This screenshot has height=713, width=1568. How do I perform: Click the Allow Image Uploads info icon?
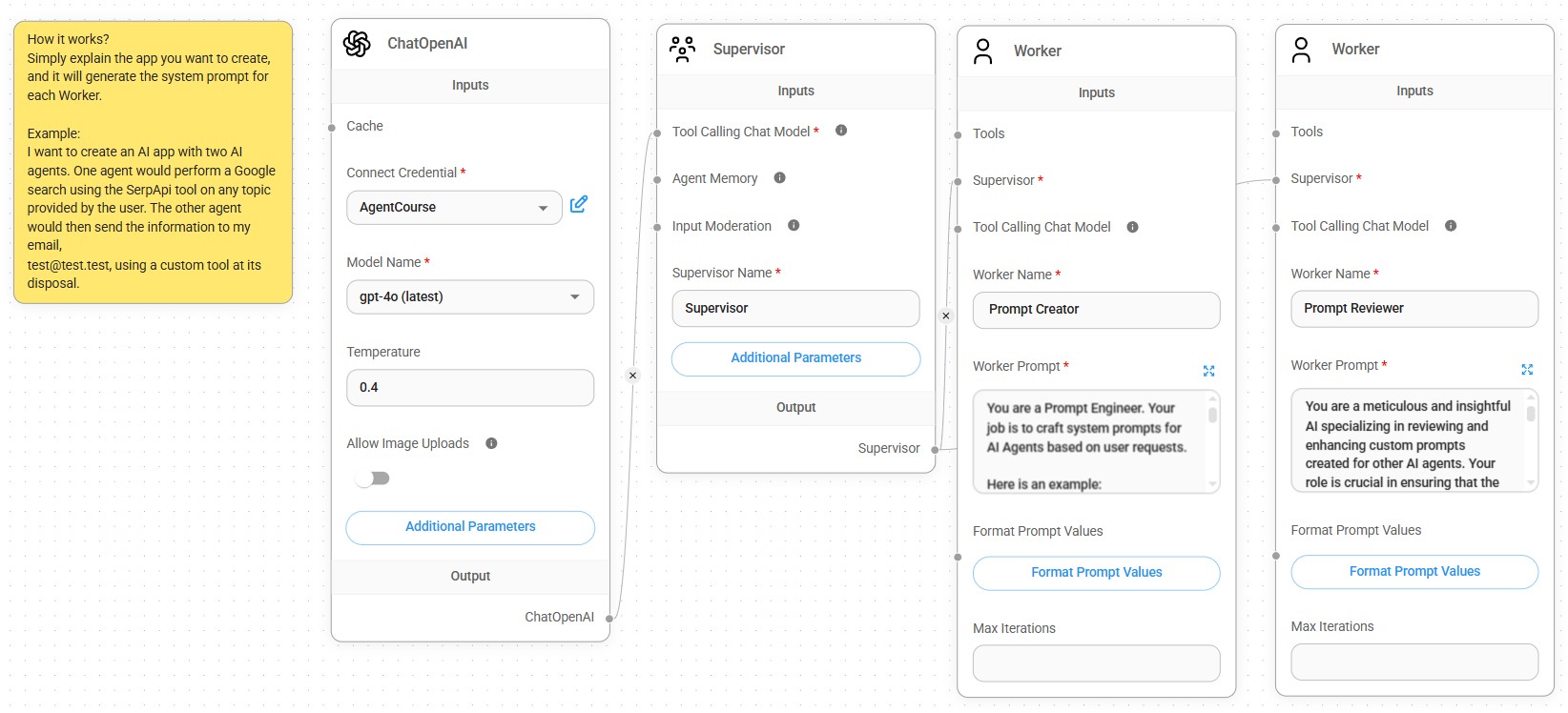click(491, 443)
